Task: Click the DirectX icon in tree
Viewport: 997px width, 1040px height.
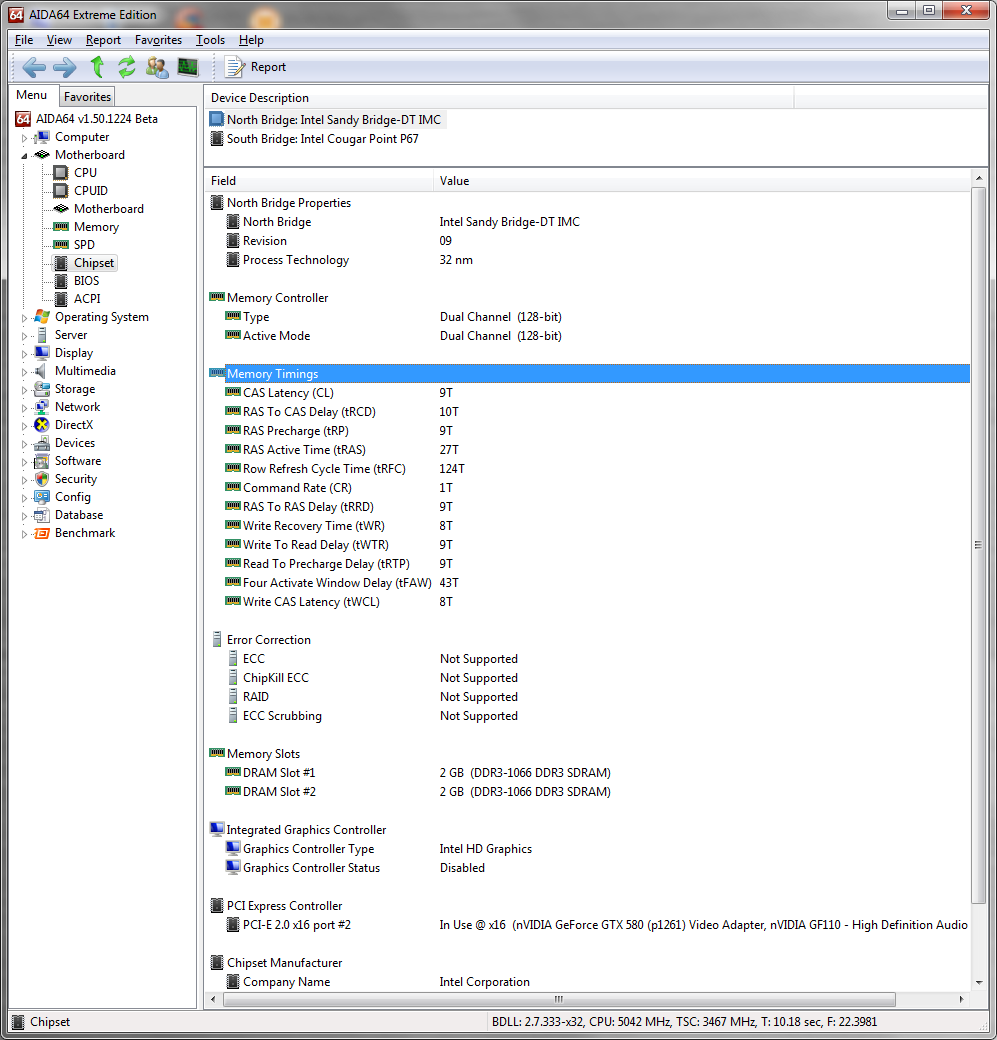Action: click(42, 424)
